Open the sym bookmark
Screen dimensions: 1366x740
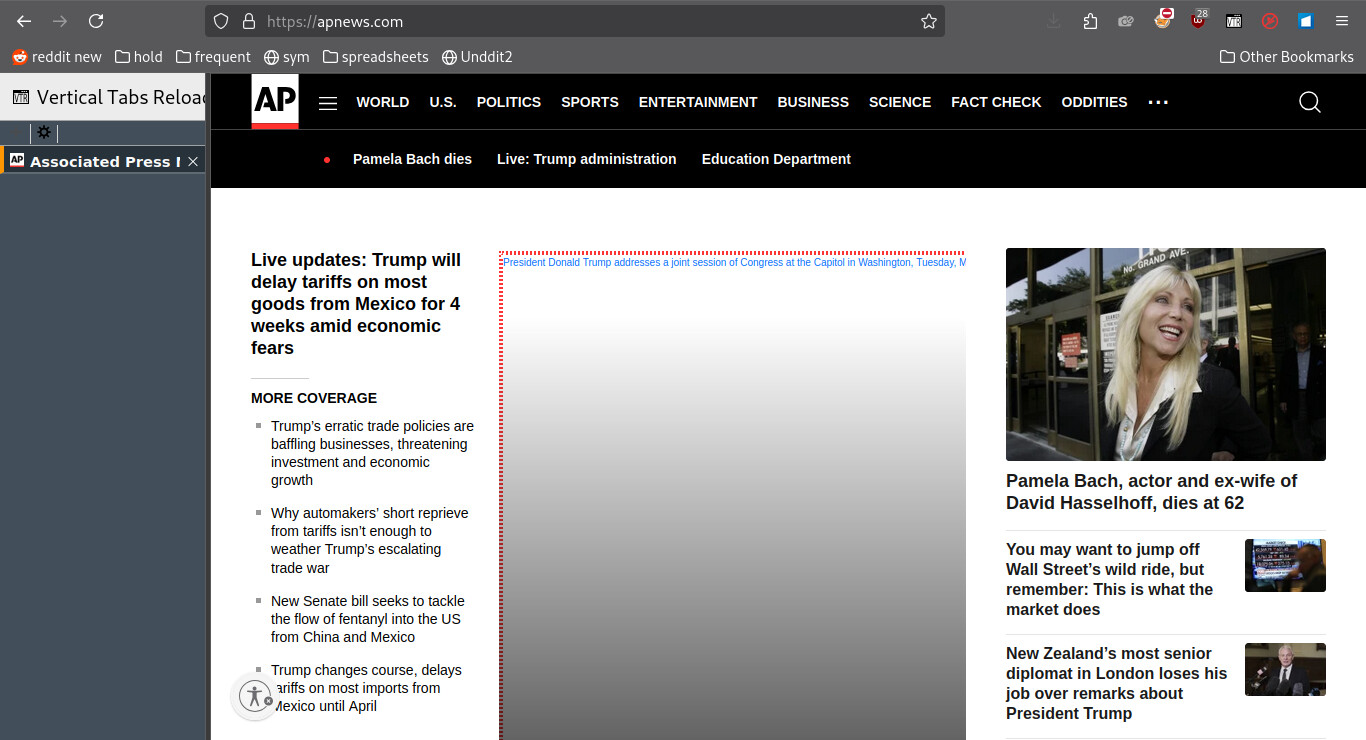[287, 57]
